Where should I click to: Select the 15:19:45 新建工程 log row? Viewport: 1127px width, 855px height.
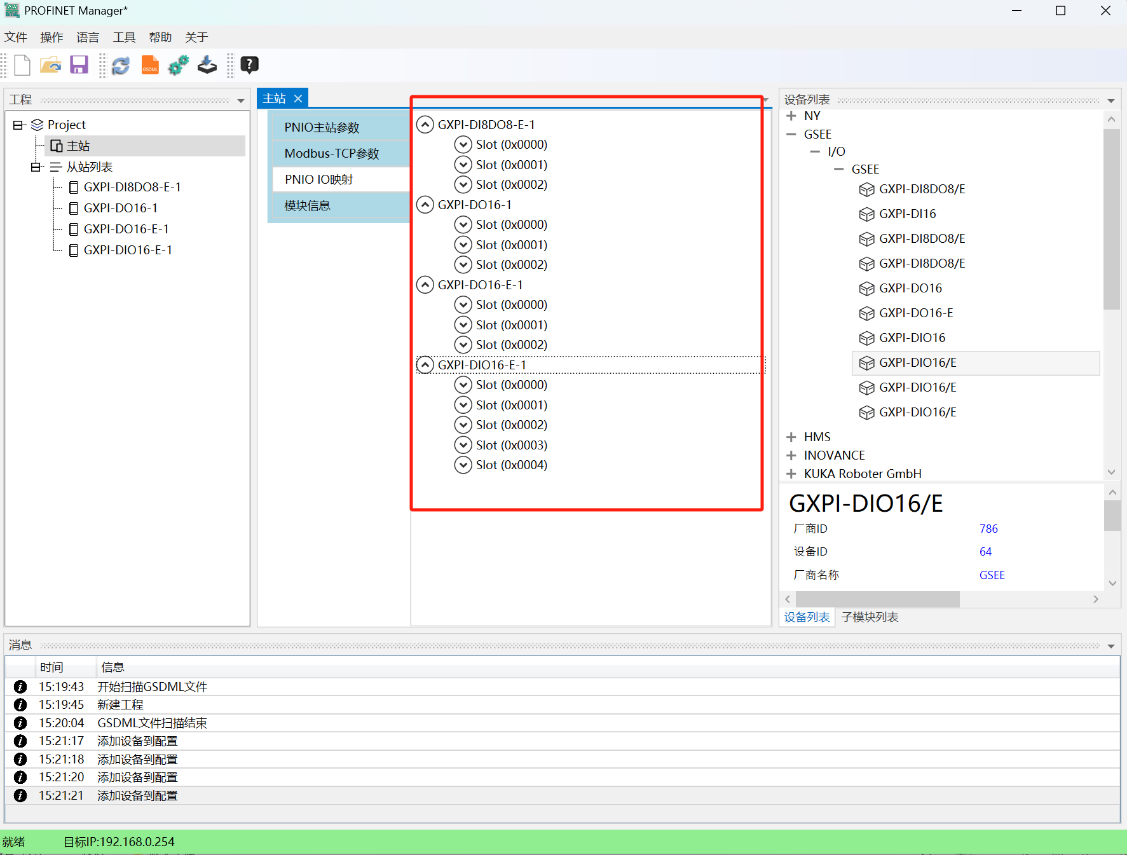tap(562, 705)
